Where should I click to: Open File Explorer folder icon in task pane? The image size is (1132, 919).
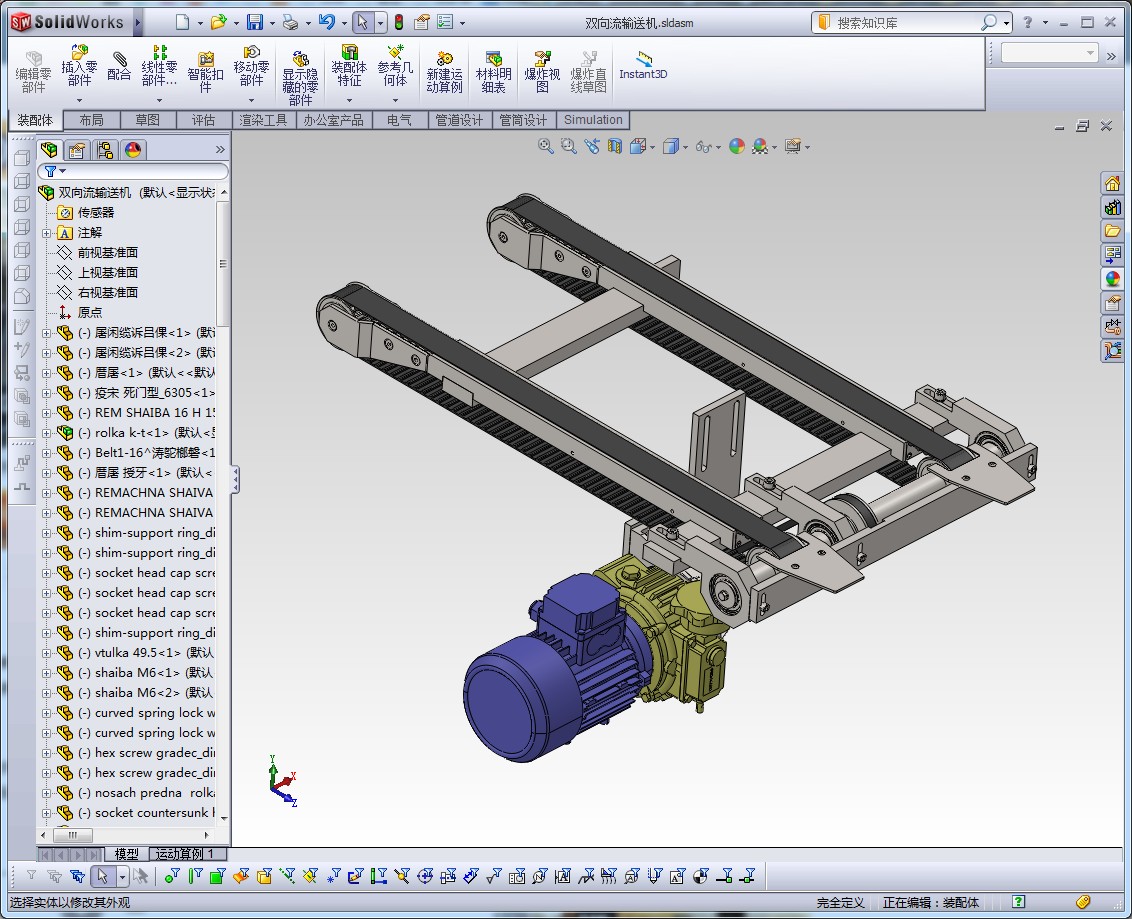pos(1112,231)
